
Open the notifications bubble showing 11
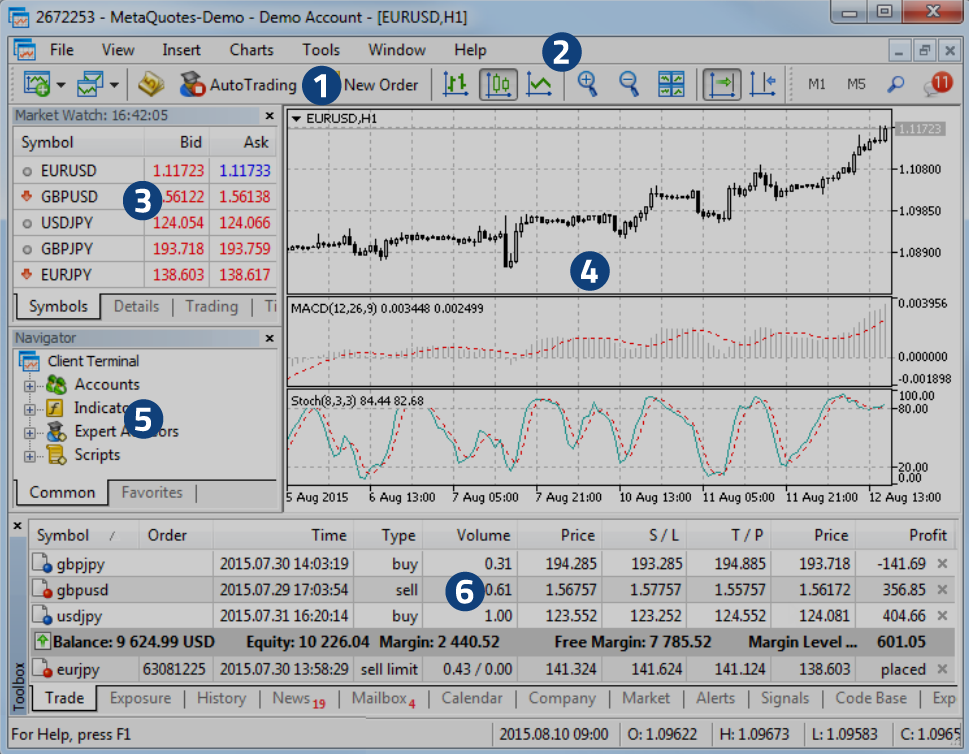click(x=938, y=84)
